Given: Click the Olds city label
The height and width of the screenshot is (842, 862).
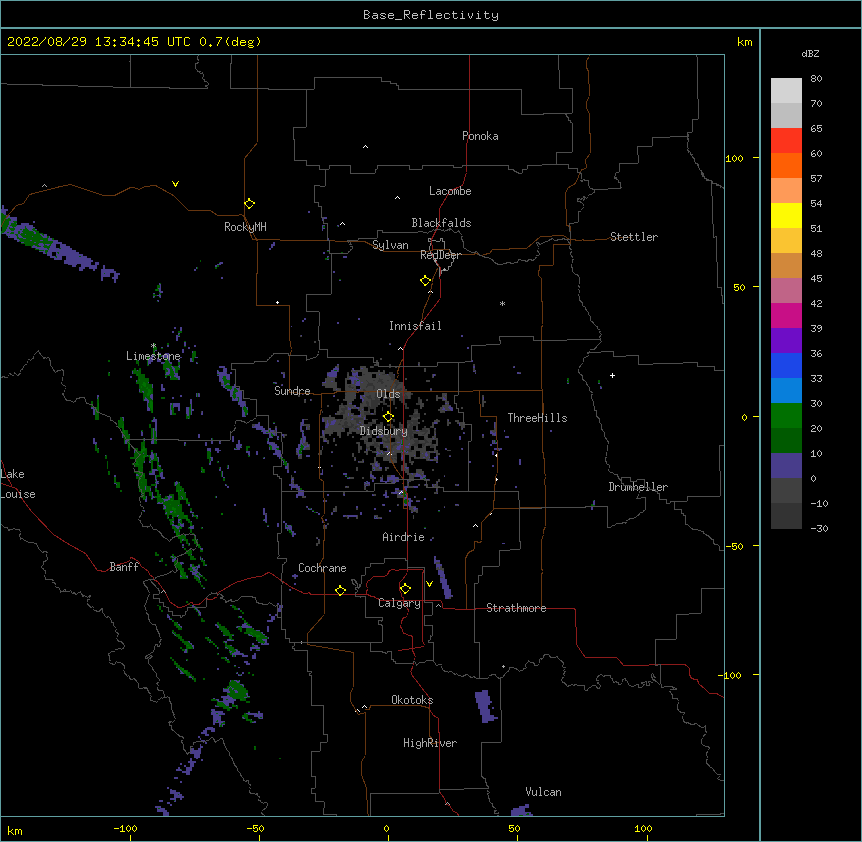Looking at the screenshot, I should (388, 394).
